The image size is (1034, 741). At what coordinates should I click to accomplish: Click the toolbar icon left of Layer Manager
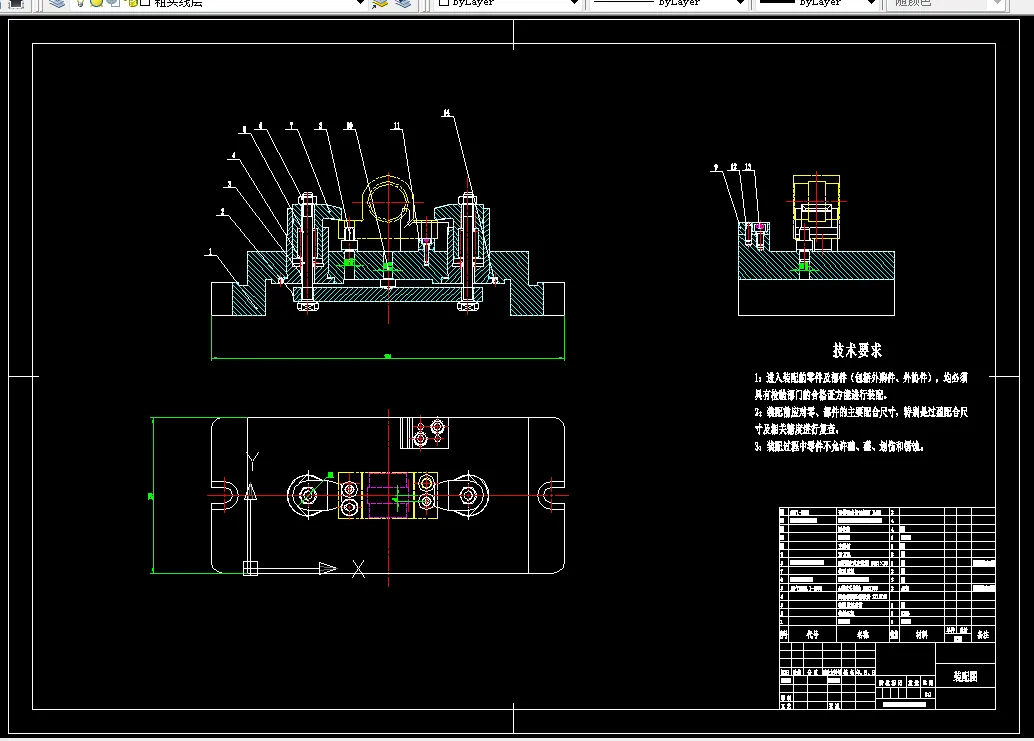point(15,3)
